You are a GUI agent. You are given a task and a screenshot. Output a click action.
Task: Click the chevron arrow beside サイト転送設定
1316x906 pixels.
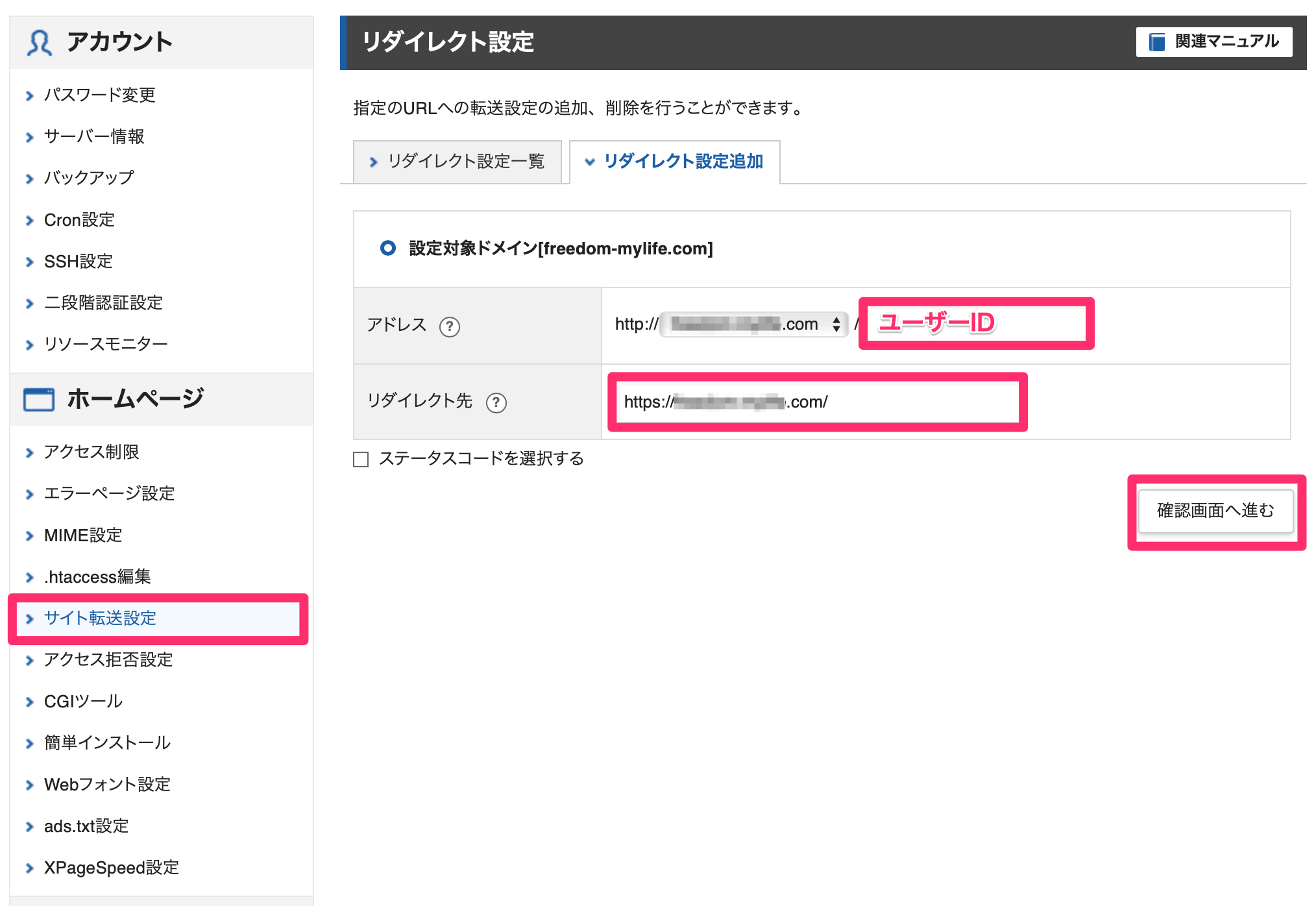(x=29, y=619)
